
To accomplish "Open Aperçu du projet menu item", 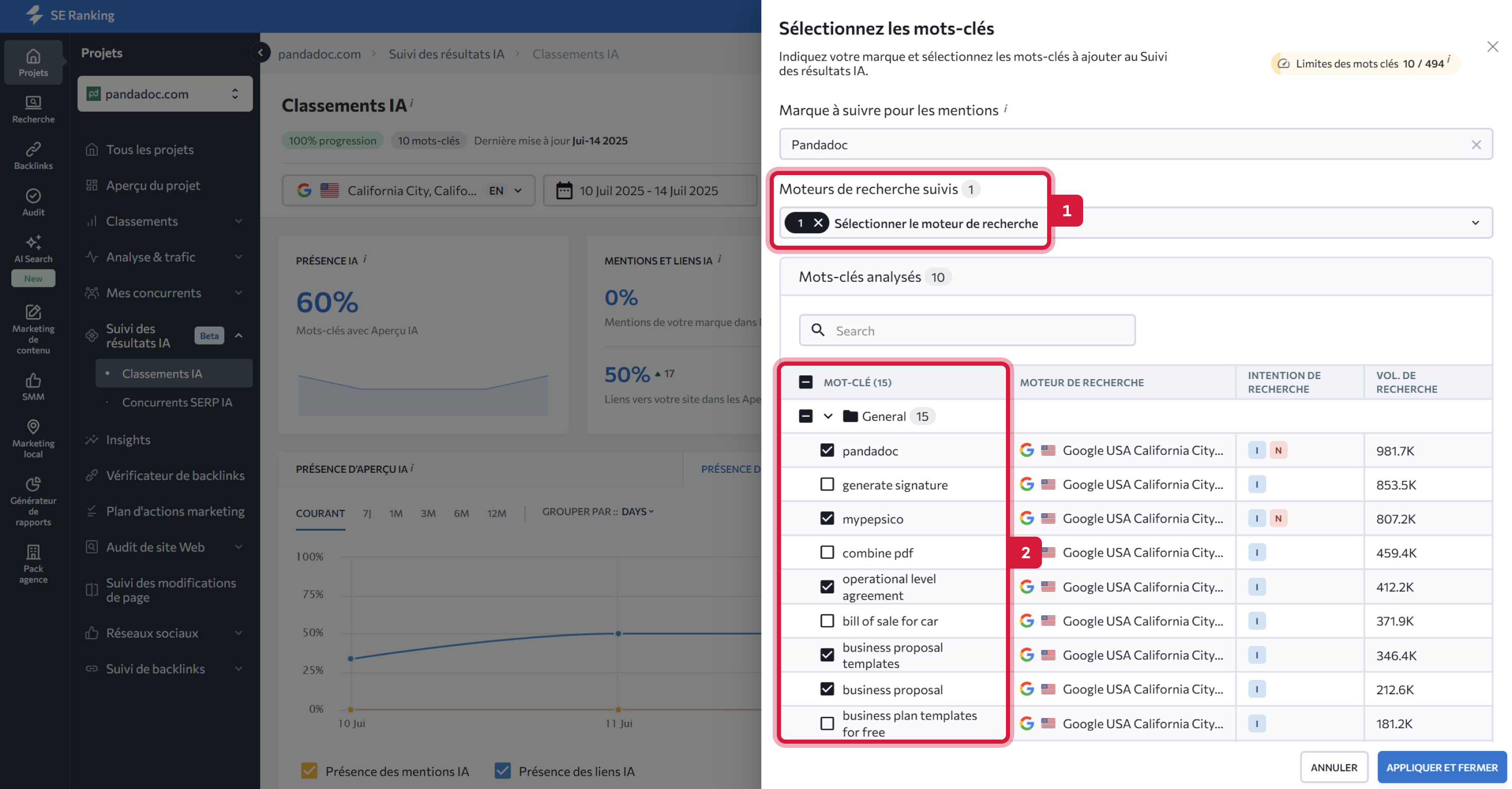I will (152, 185).
